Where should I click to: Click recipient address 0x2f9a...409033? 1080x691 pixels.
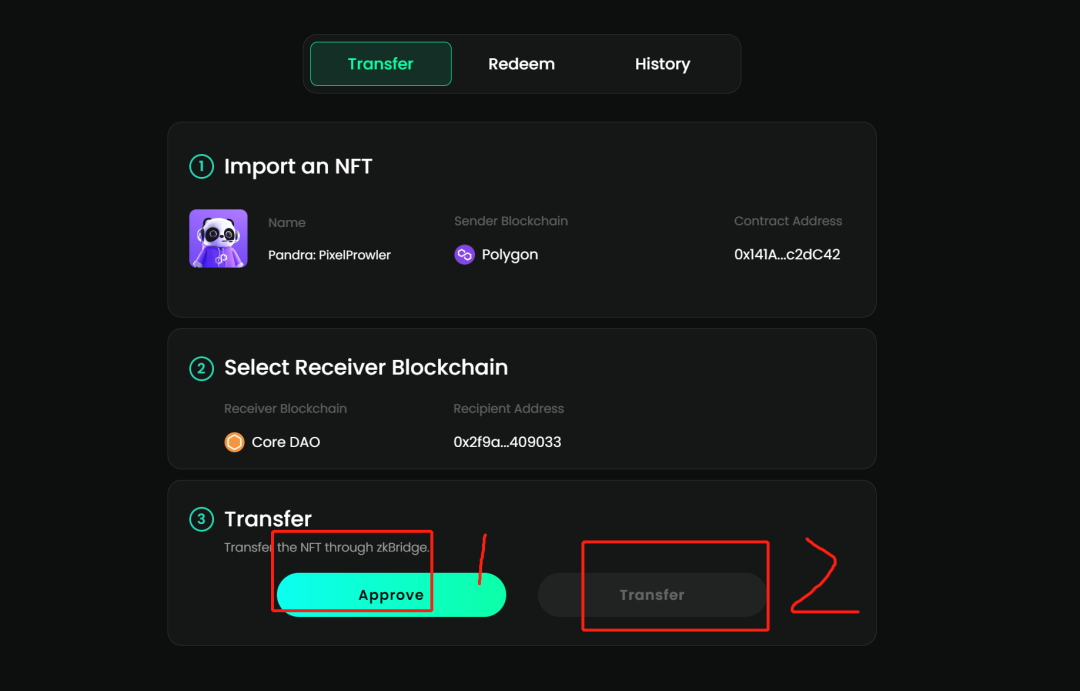pos(507,442)
